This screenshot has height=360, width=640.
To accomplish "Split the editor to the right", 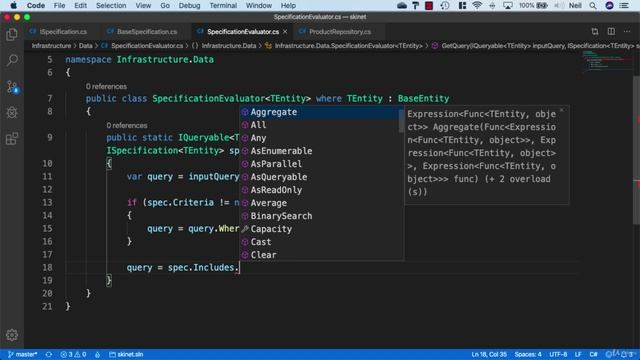I will click(x=611, y=31).
